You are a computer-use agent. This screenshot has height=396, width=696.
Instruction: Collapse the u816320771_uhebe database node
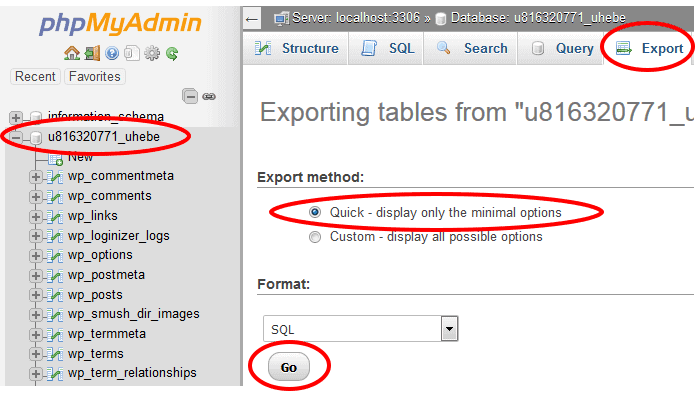(x=16, y=138)
